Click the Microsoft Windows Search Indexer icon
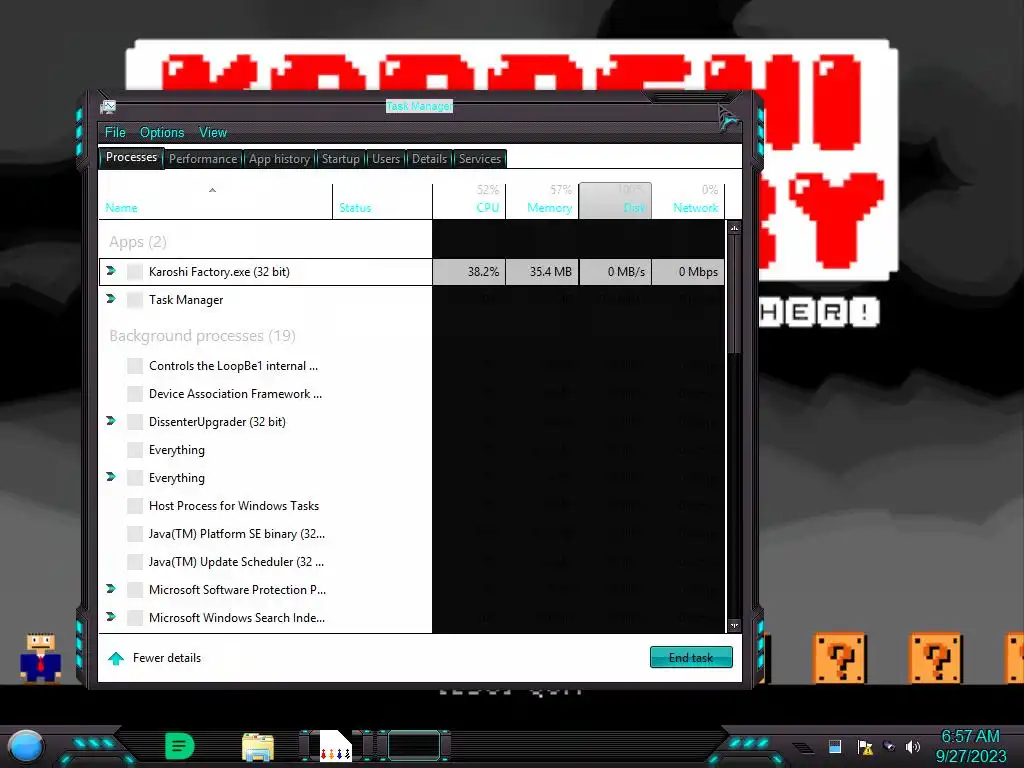This screenshot has width=1024, height=768. [135, 618]
